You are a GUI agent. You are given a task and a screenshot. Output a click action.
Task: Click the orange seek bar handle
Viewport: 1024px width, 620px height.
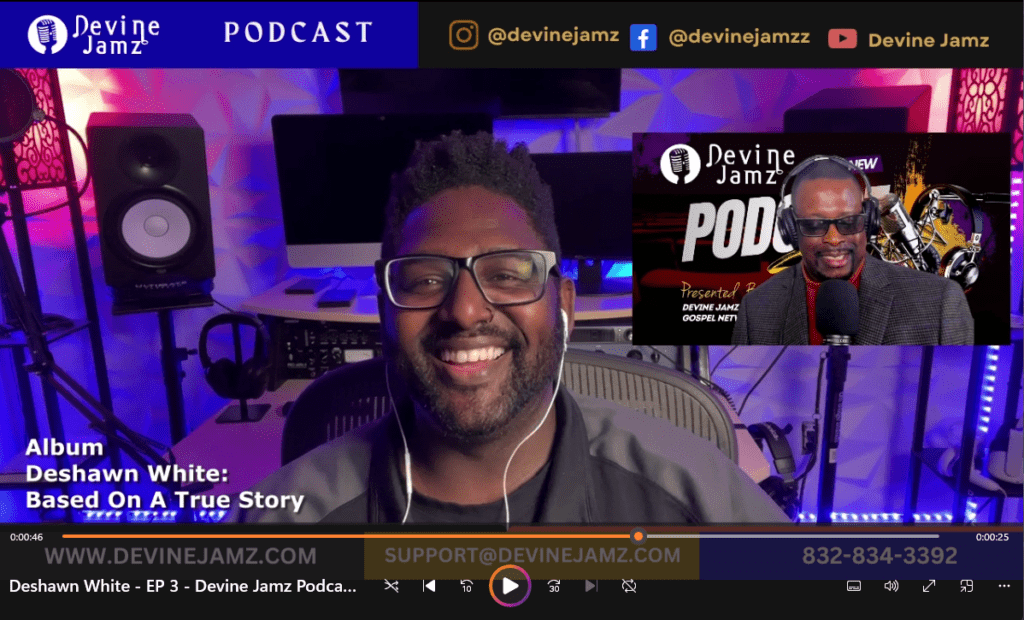tap(638, 536)
